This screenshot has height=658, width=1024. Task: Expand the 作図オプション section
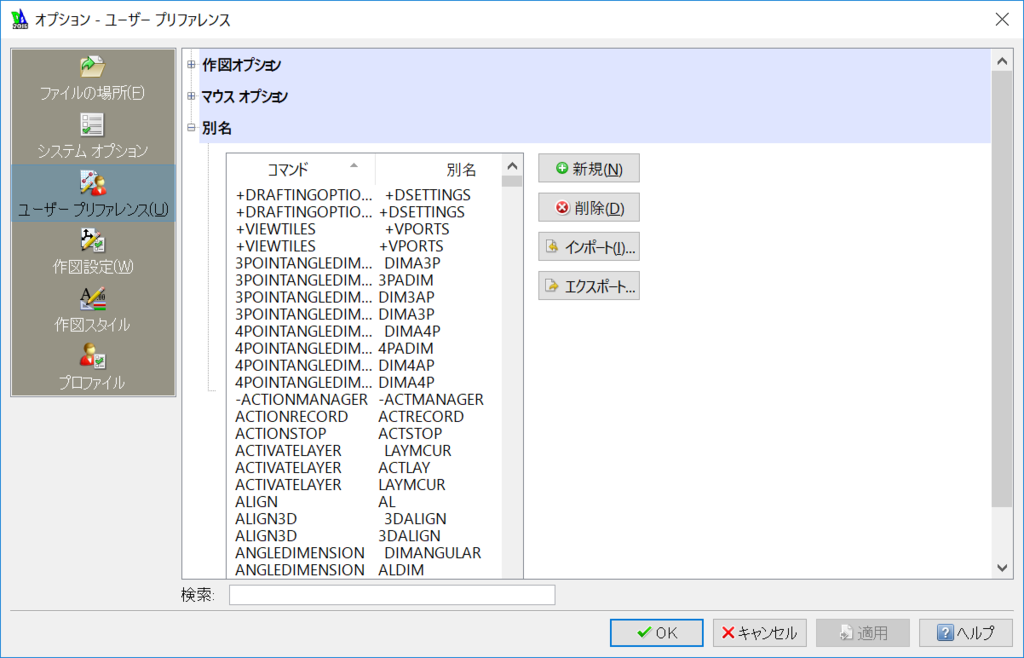coord(191,65)
